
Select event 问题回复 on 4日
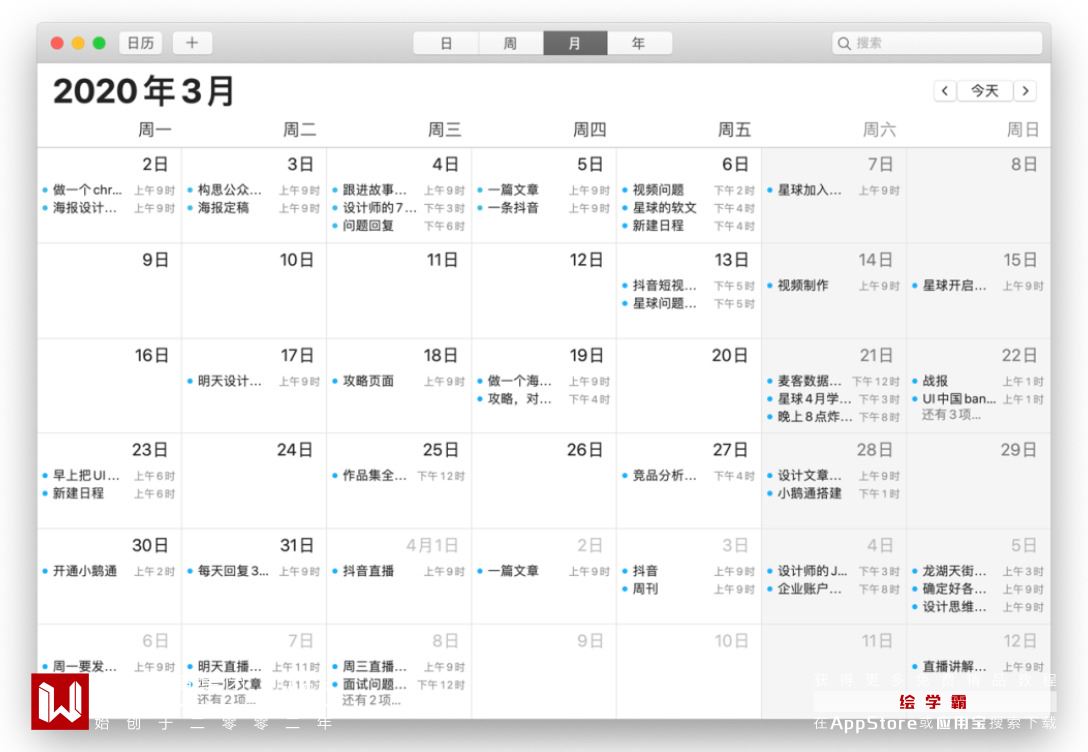399,225
